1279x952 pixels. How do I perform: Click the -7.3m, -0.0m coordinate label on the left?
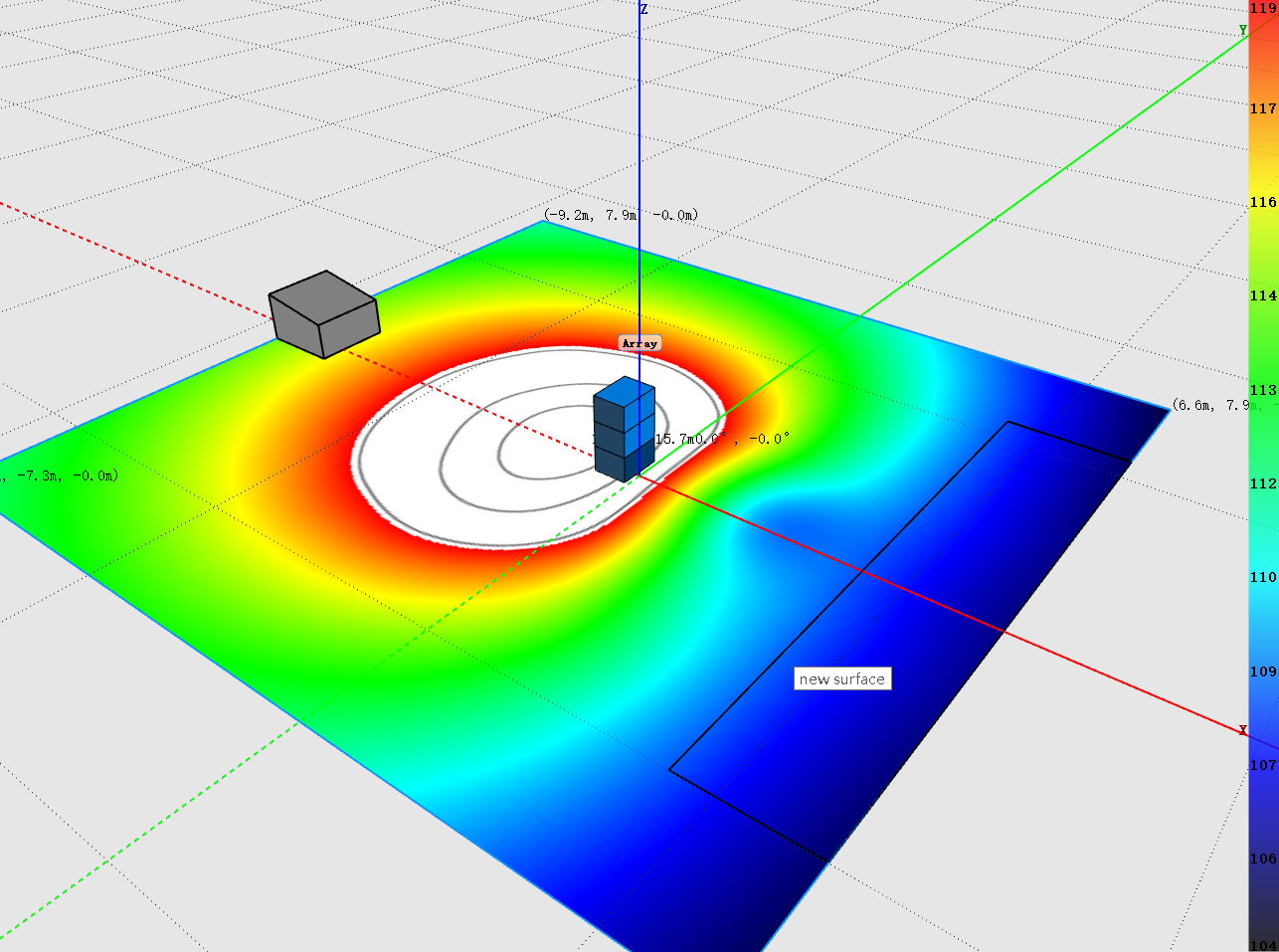tap(60, 476)
